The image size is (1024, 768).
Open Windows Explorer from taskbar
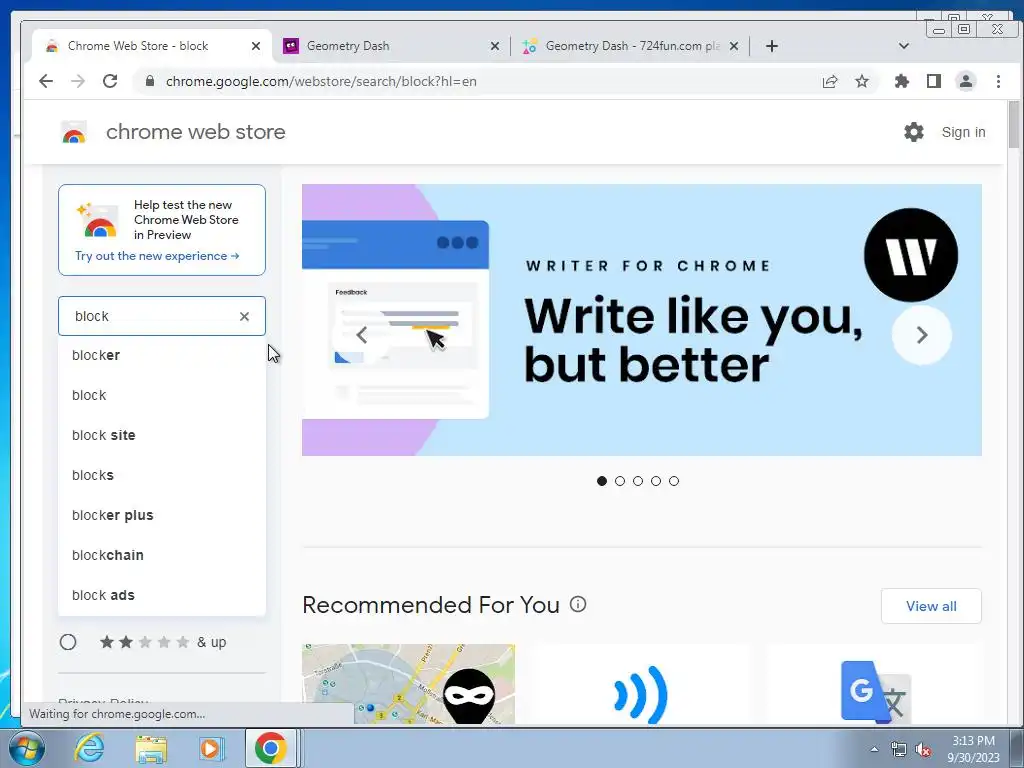(x=151, y=748)
